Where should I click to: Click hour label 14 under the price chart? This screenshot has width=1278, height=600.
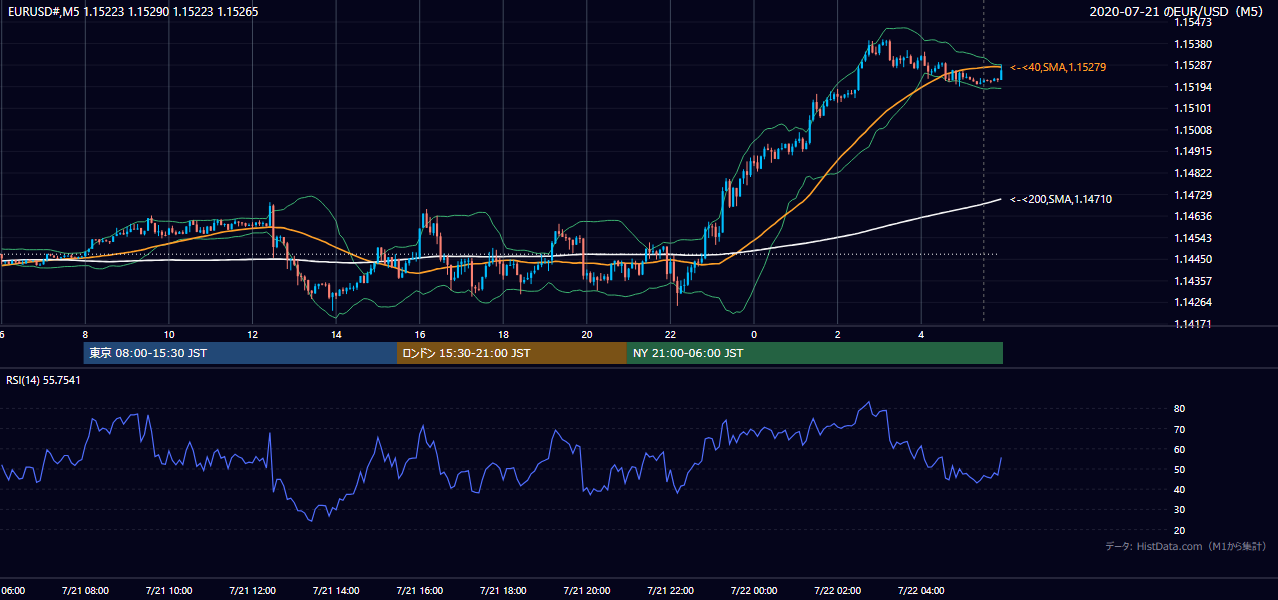click(336, 335)
